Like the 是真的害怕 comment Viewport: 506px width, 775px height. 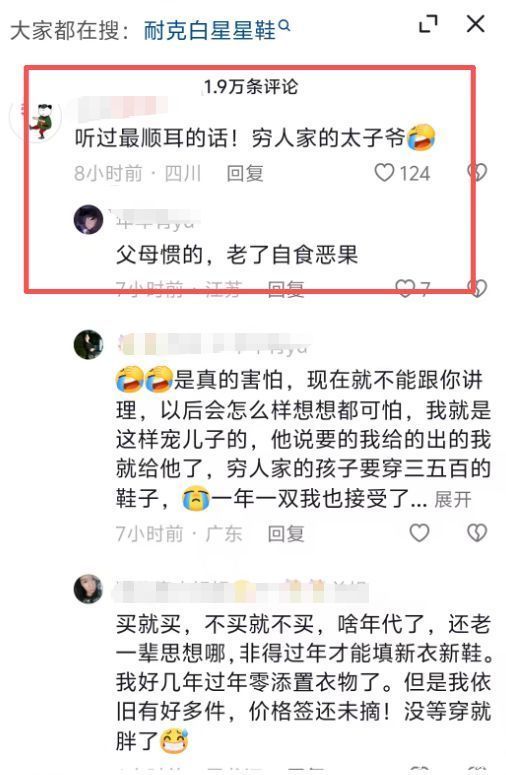(420, 533)
